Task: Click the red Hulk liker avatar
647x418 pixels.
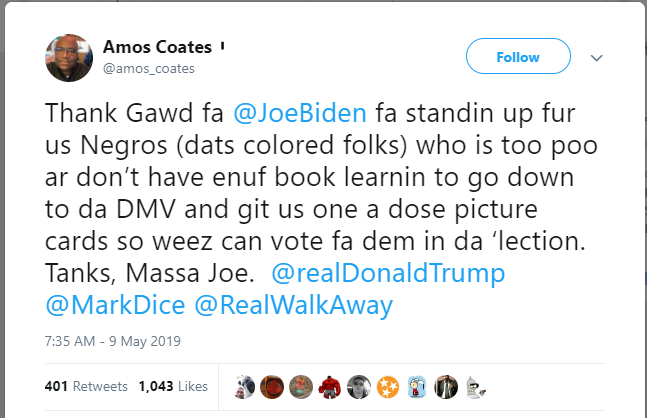Action: pos(330,386)
